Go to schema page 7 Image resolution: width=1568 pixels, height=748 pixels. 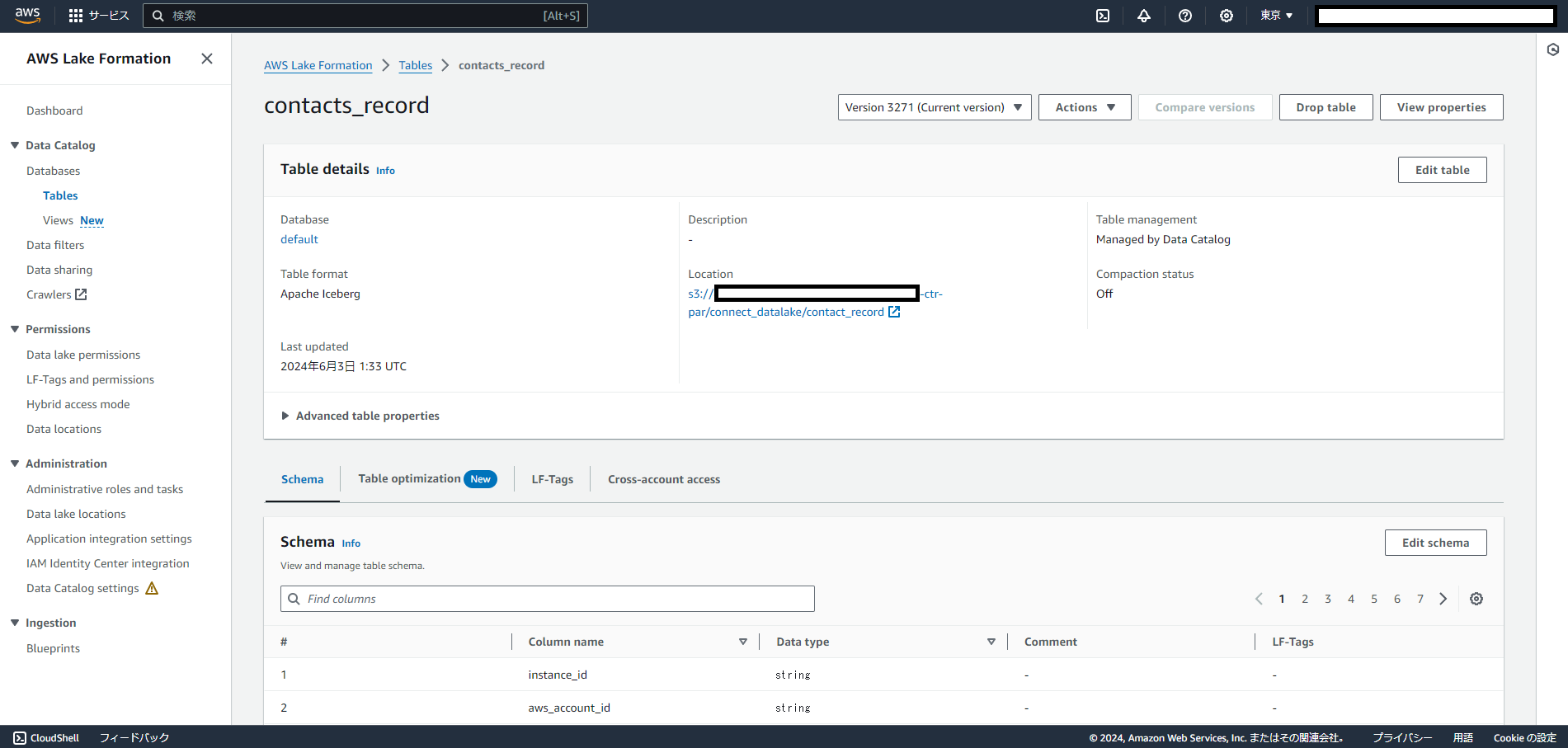(x=1420, y=599)
